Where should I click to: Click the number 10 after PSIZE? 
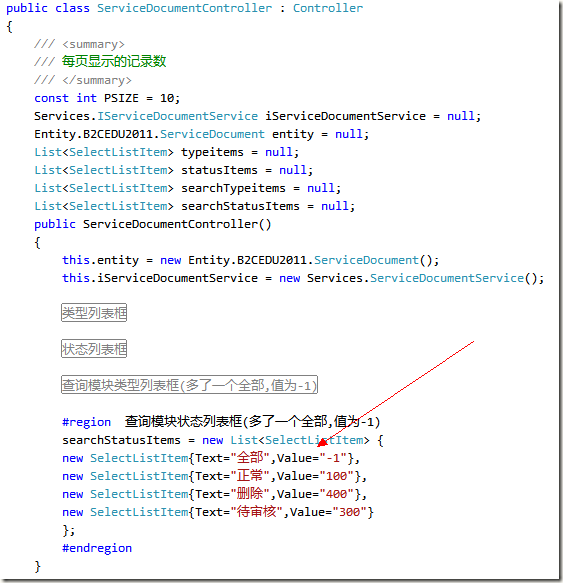[x=167, y=98]
